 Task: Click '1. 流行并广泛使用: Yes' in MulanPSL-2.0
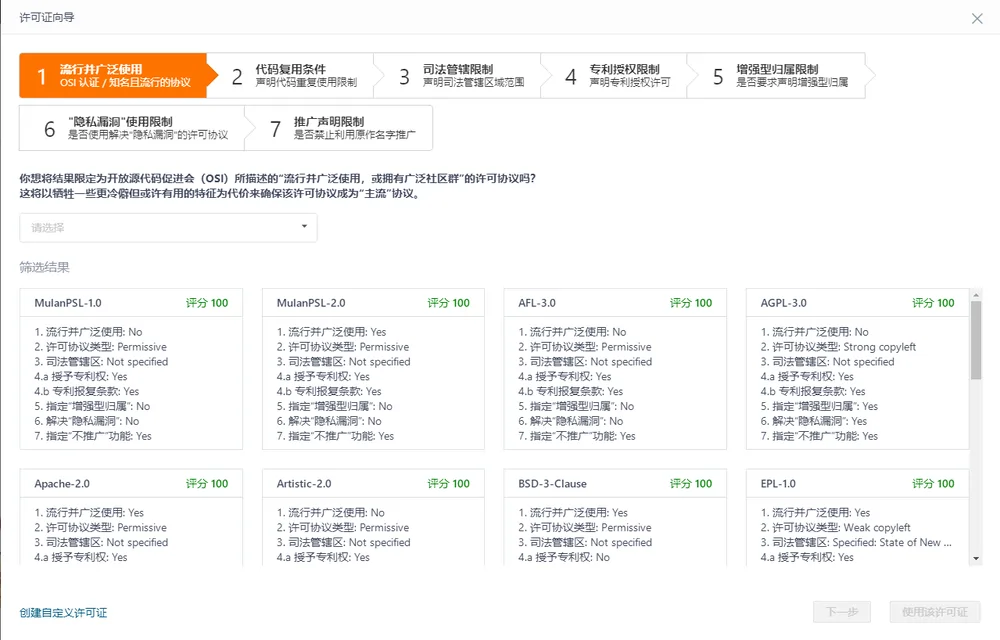[x=332, y=332]
